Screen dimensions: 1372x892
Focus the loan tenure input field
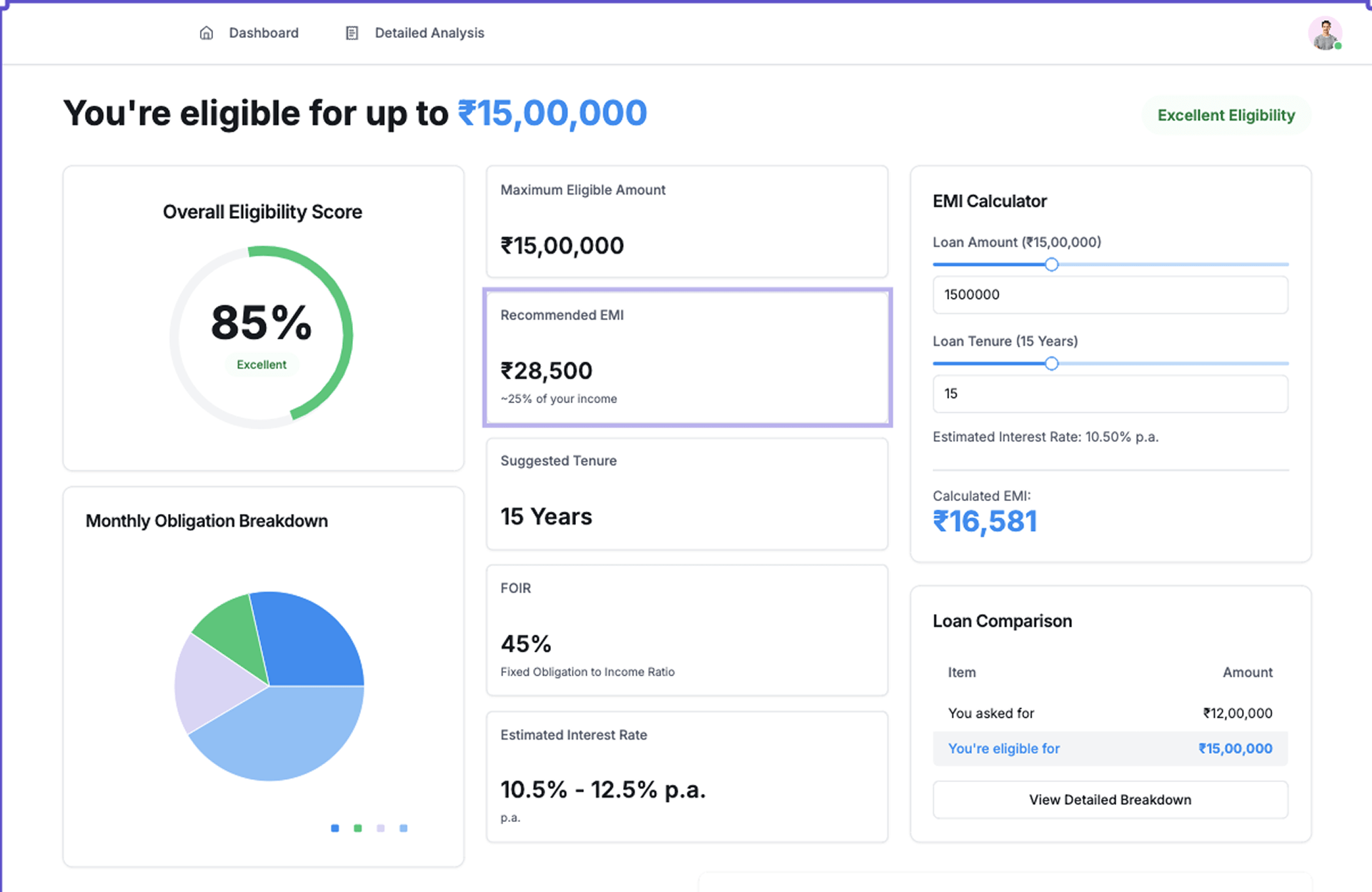(x=1110, y=394)
